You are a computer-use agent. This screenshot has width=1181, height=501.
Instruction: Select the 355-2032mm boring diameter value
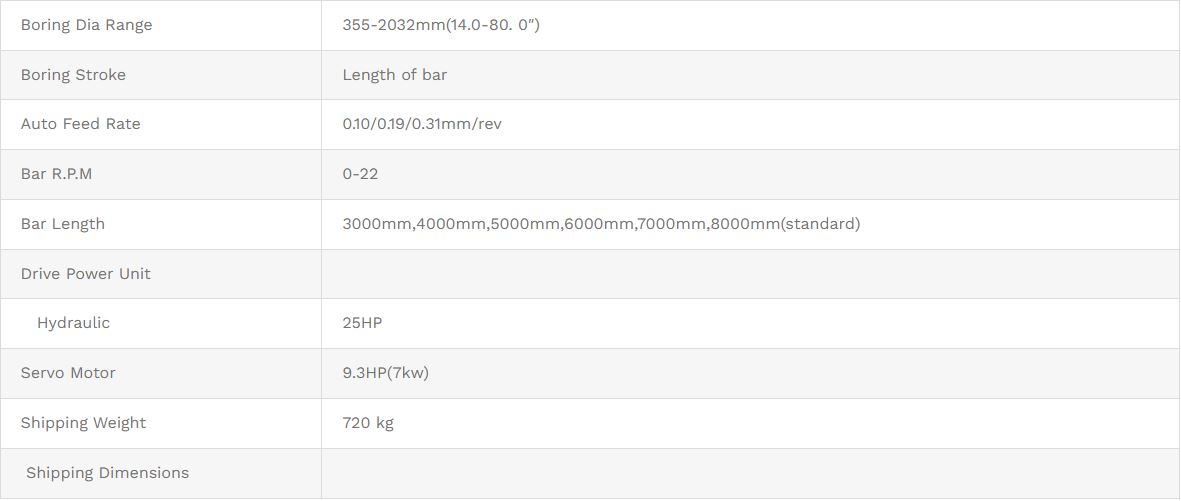point(441,25)
